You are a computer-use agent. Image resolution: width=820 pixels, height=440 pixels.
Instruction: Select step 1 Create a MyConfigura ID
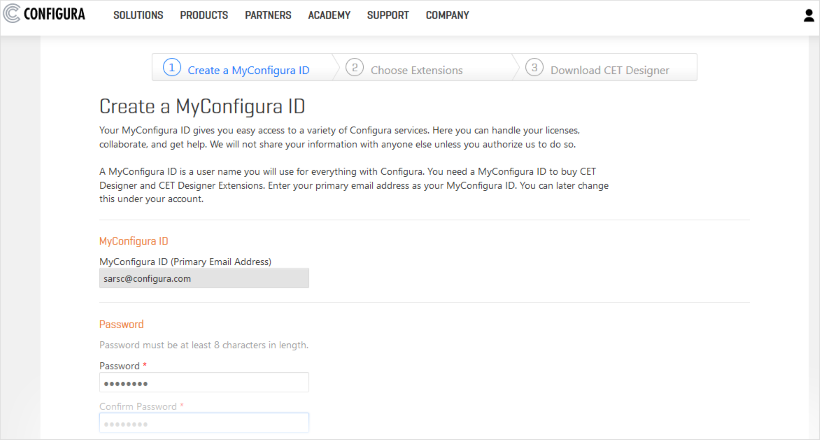coord(243,68)
